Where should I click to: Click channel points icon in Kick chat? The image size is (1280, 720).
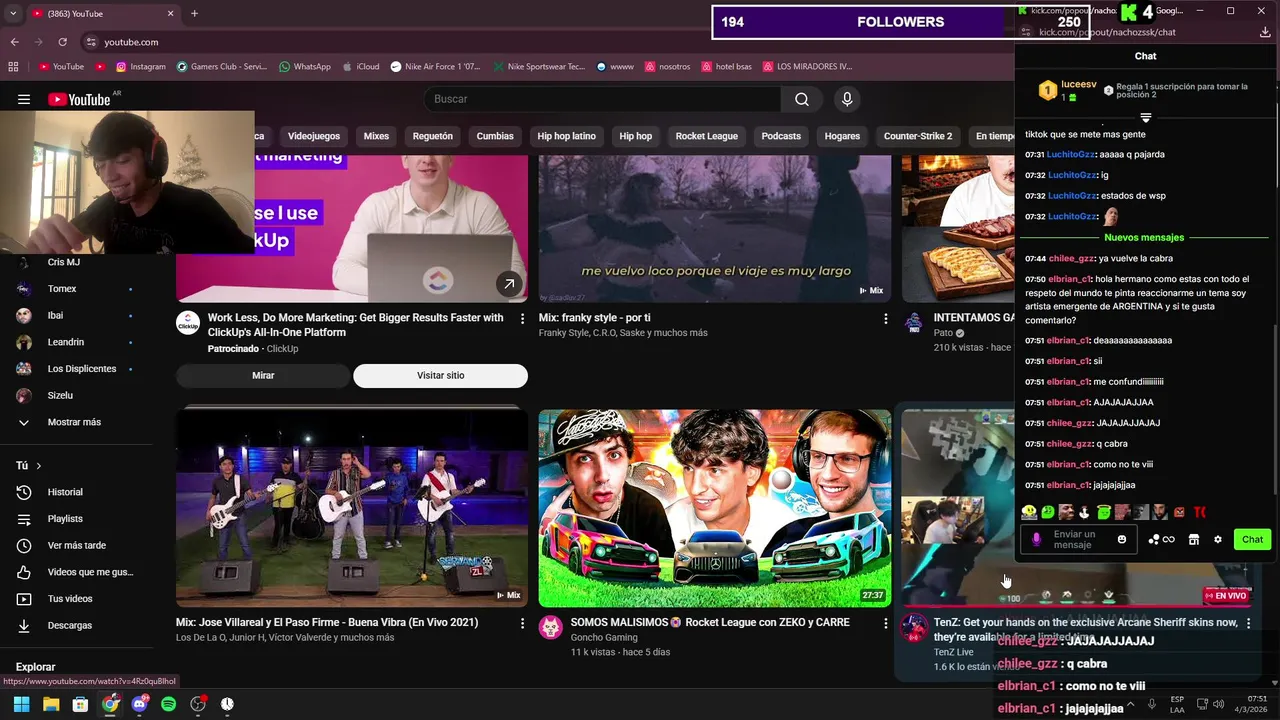click(1161, 540)
